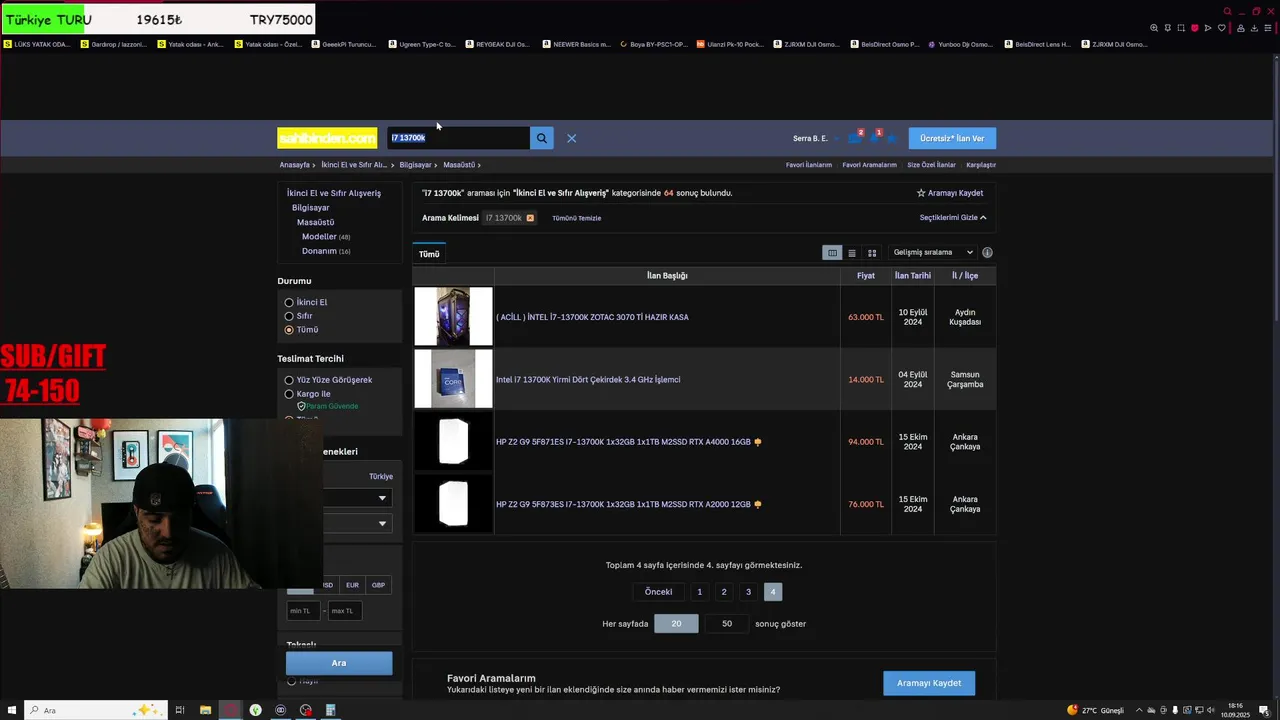Sort listings by Fiyat column header
This screenshot has height=720, width=1280.
pyautogui.click(x=865, y=276)
